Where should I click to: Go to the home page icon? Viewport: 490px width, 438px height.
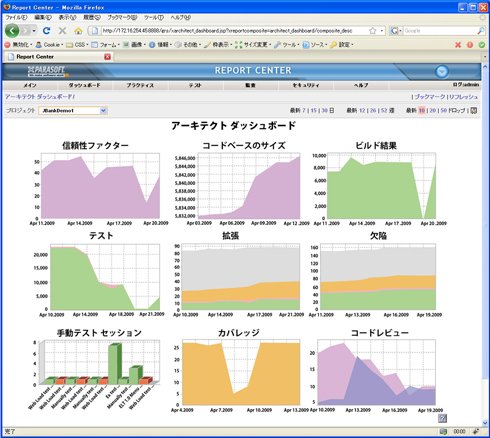click(78, 31)
